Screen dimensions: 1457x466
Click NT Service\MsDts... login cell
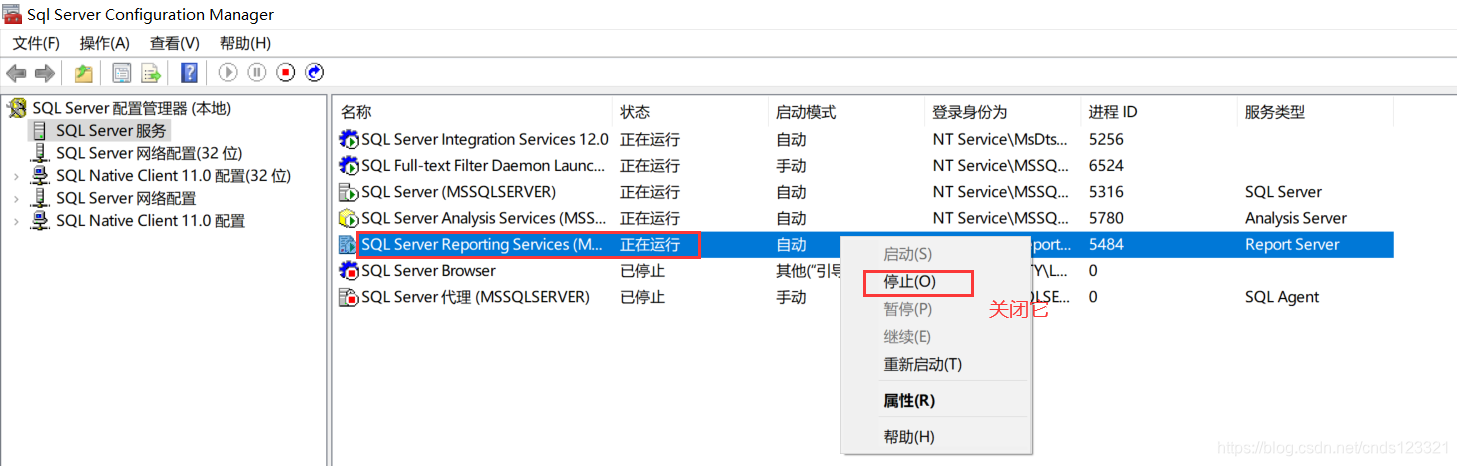[x=1000, y=140]
